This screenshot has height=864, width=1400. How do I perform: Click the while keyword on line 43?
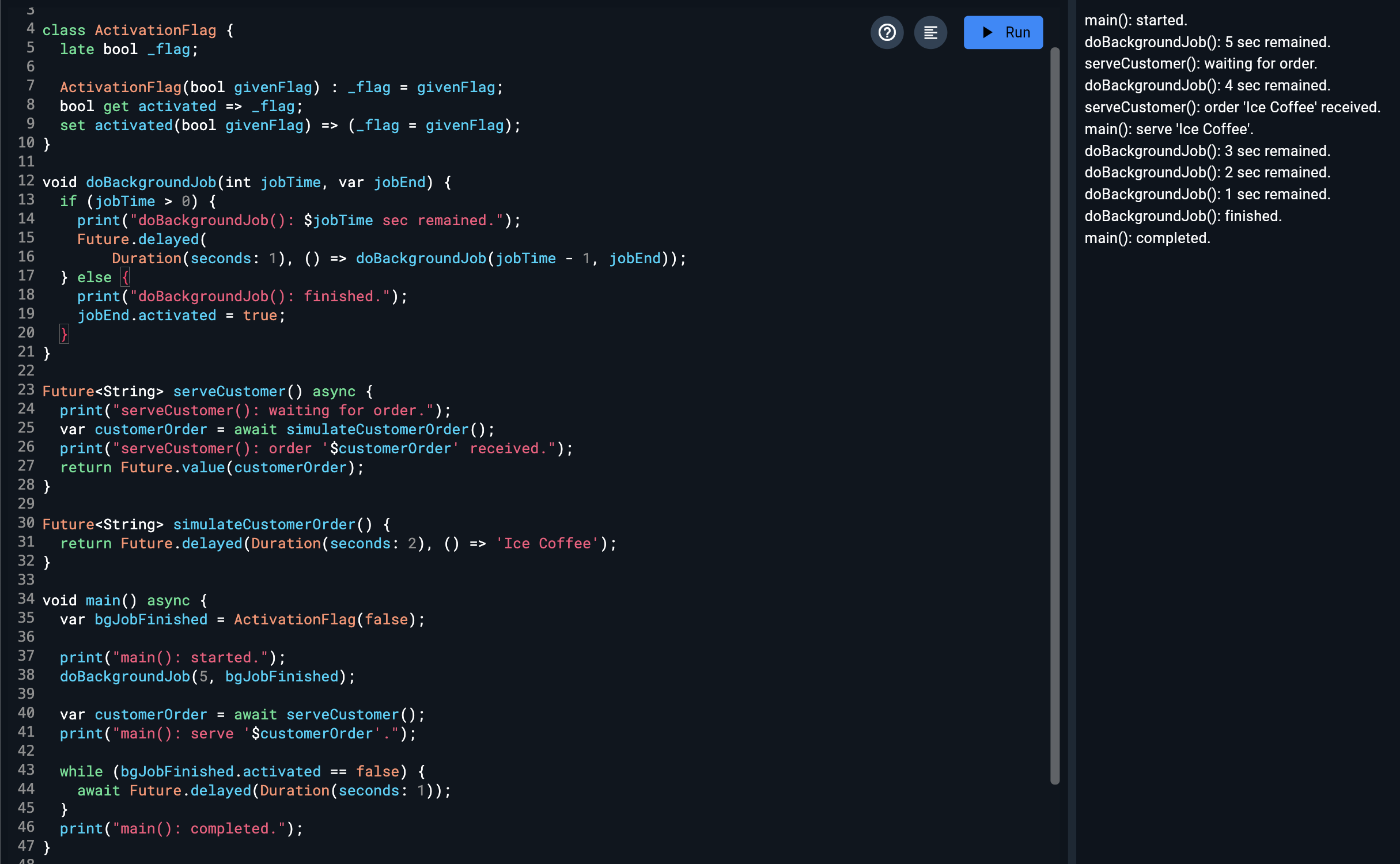click(81, 772)
